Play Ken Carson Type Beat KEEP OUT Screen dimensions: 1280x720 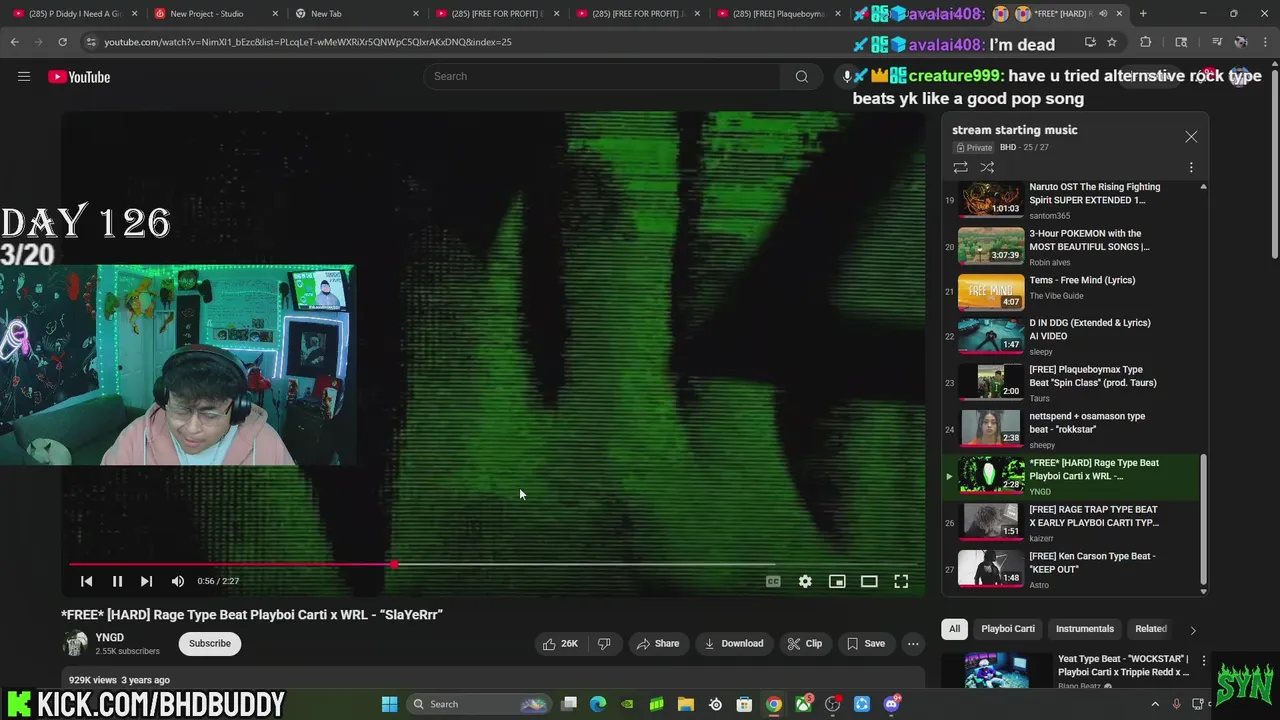pyautogui.click(x=1070, y=569)
